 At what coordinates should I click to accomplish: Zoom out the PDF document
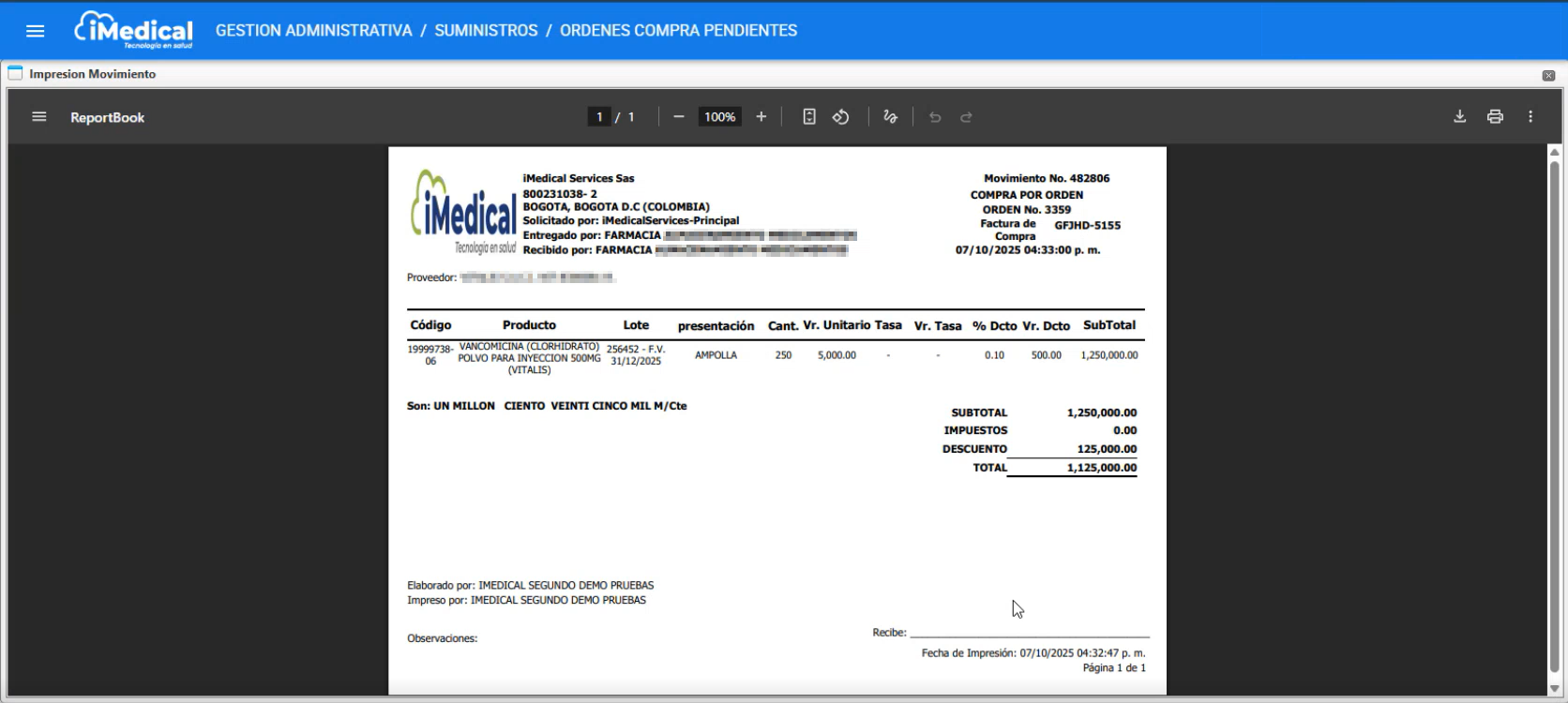[x=679, y=117]
